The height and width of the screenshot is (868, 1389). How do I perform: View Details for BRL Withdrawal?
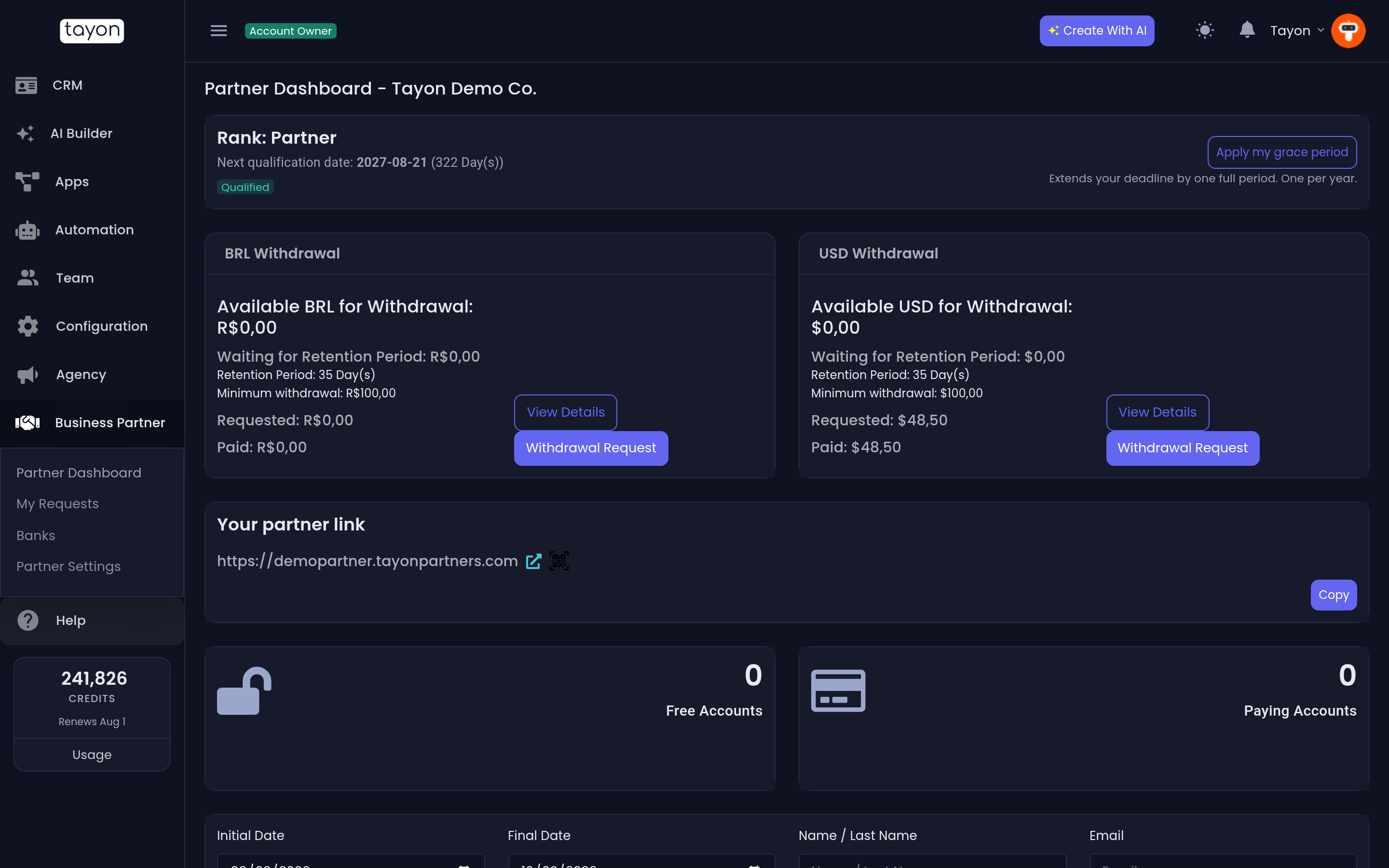pos(565,412)
